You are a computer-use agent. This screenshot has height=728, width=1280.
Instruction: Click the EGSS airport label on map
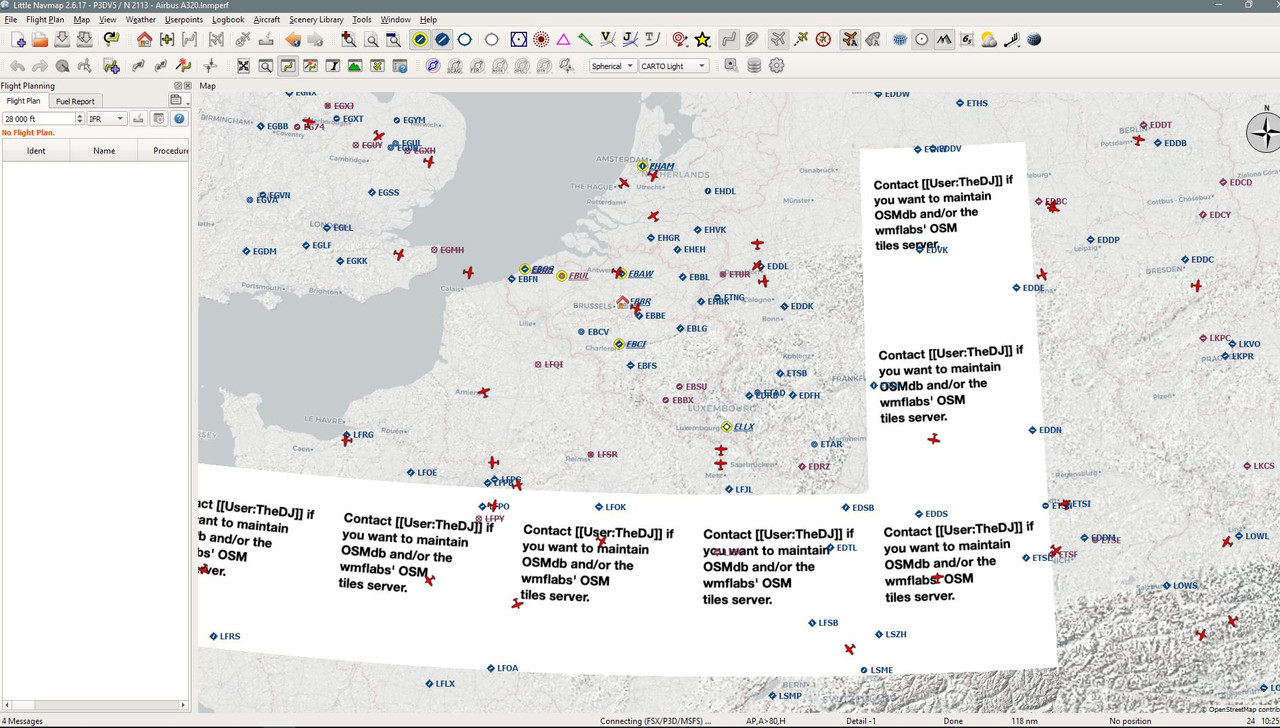(388, 193)
